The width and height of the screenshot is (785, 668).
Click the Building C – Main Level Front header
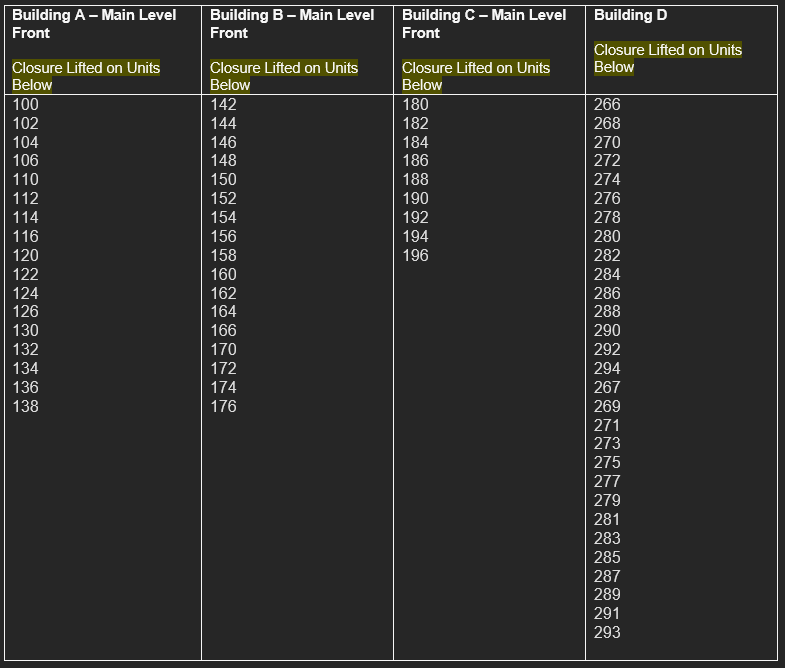pos(484,24)
